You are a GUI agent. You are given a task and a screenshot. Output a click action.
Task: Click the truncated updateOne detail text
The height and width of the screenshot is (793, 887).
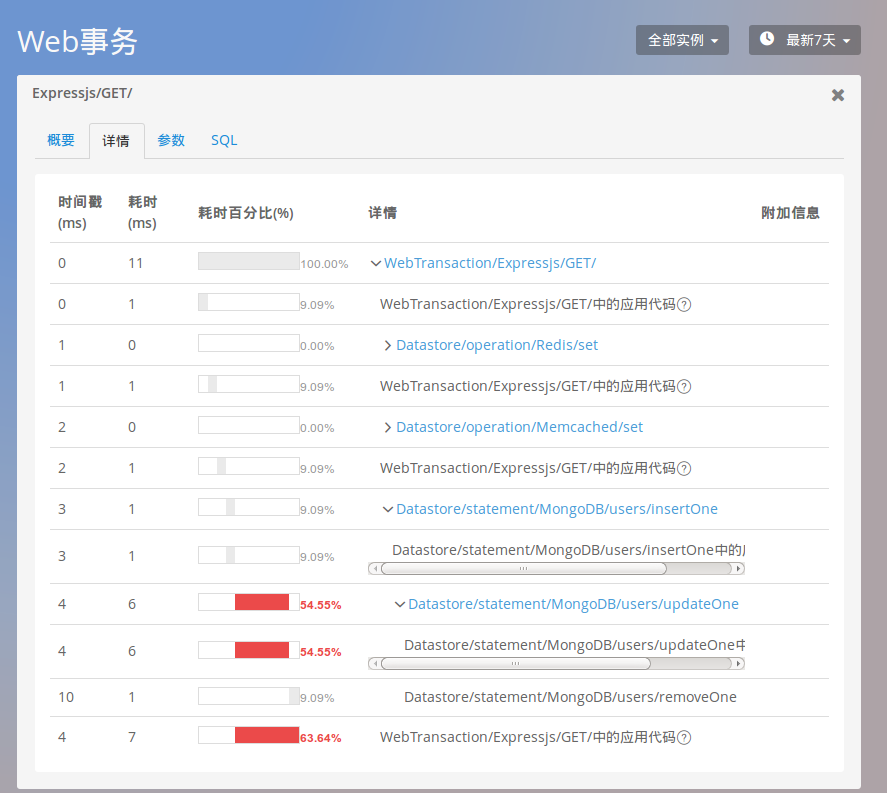[575, 645]
